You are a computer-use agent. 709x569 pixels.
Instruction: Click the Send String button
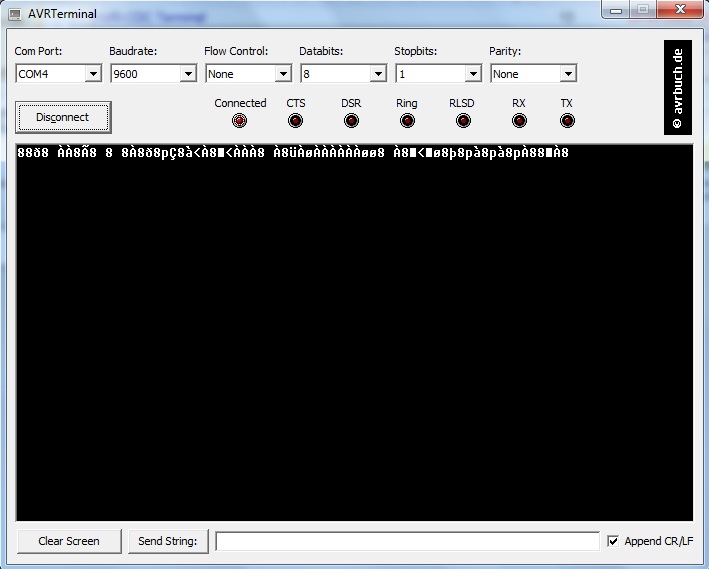click(x=168, y=541)
